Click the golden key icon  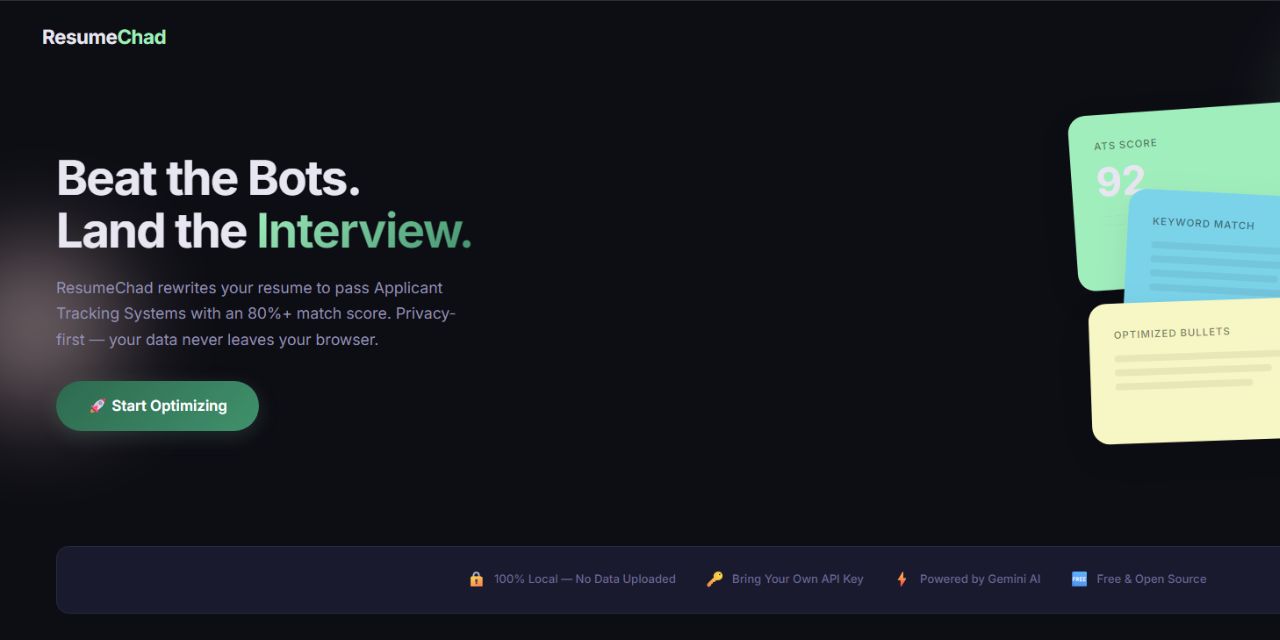[714, 579]
